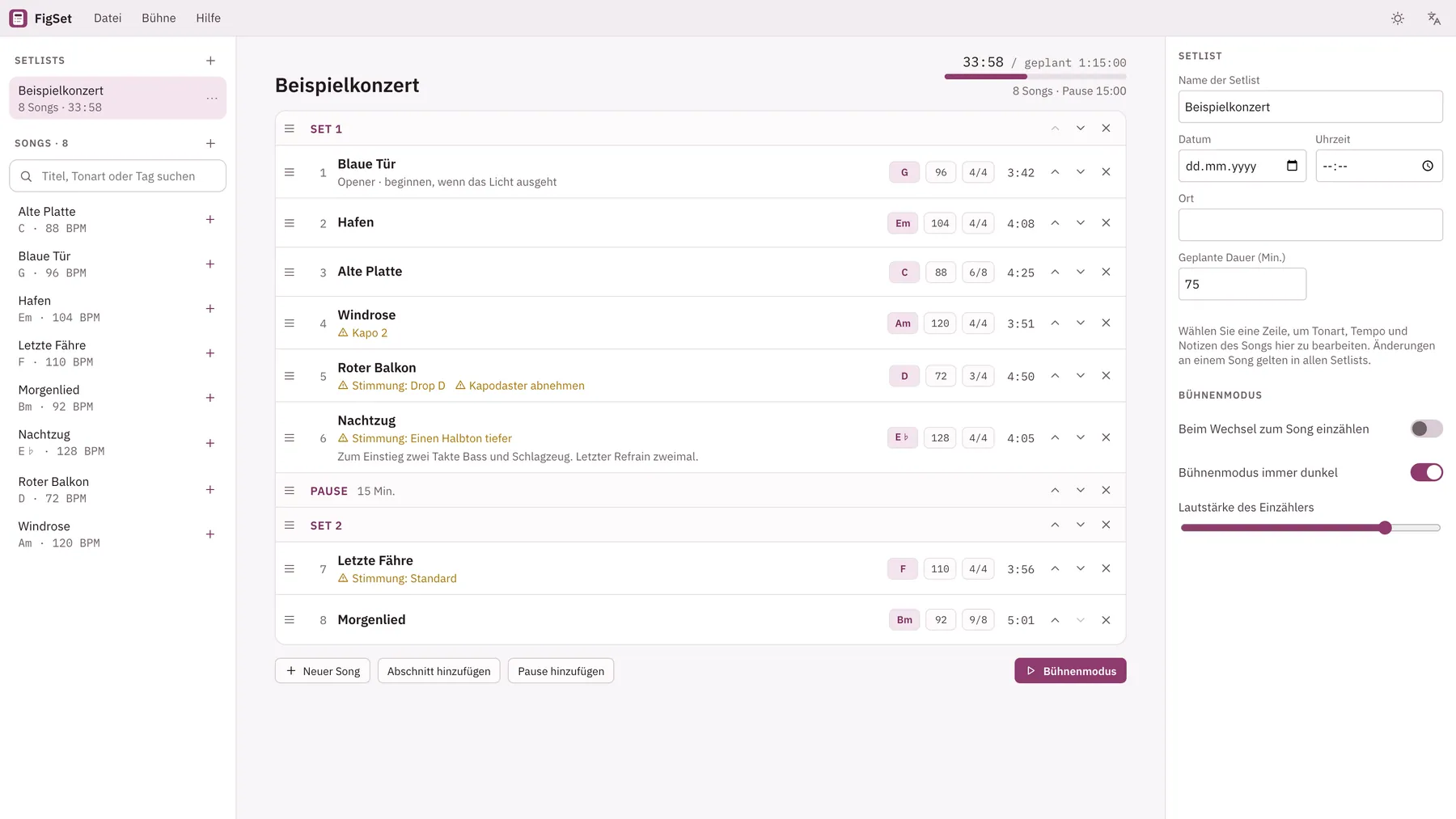Open Beispielkonzert setlist options menu
Viewport: 1456px width, 819px height.
tap(212, 99)
